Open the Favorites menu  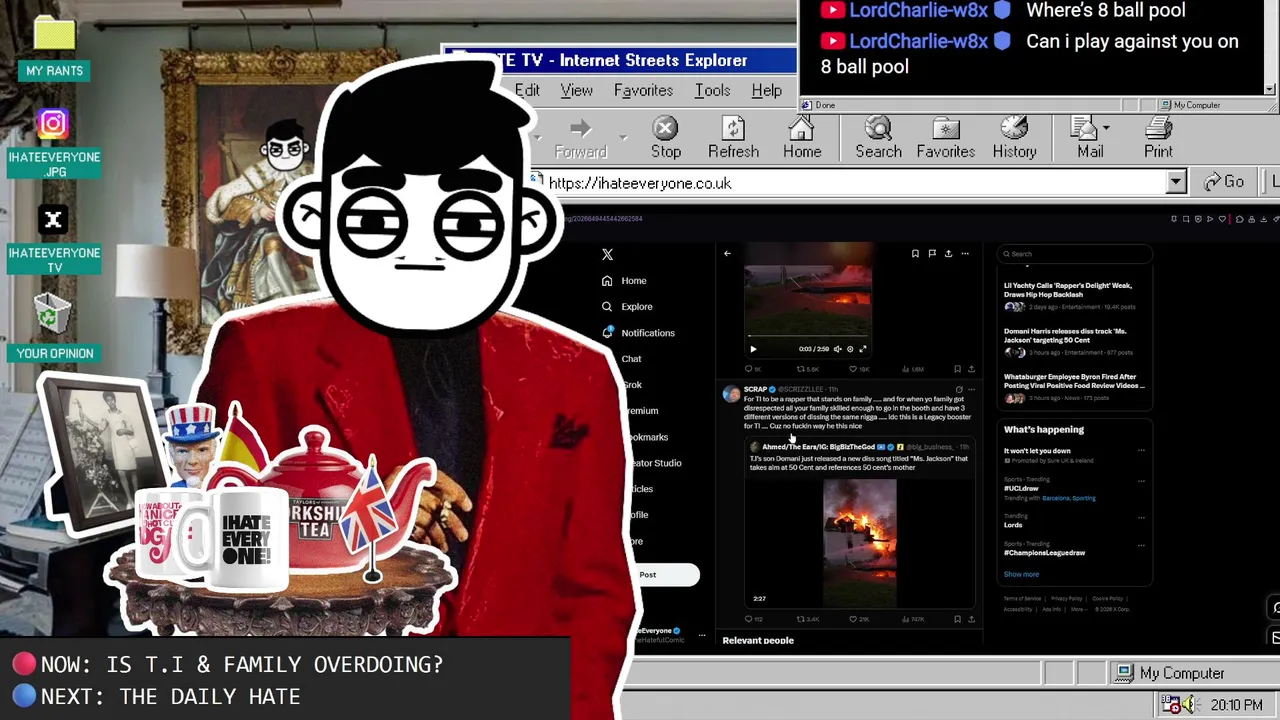coord(643,90)
